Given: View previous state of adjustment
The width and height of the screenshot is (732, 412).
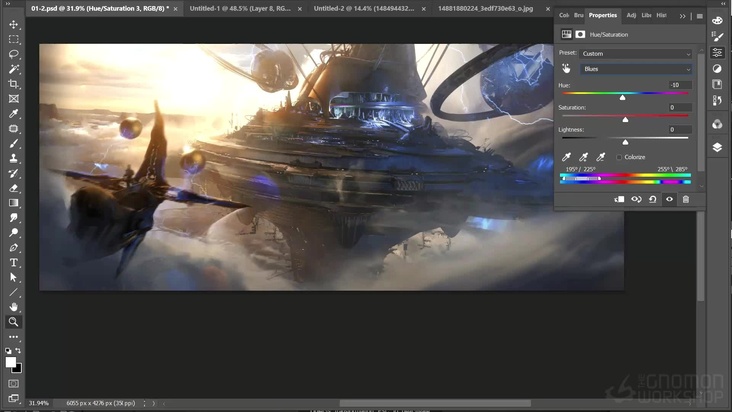Looking at the screenshot, I should click(636, 199).
